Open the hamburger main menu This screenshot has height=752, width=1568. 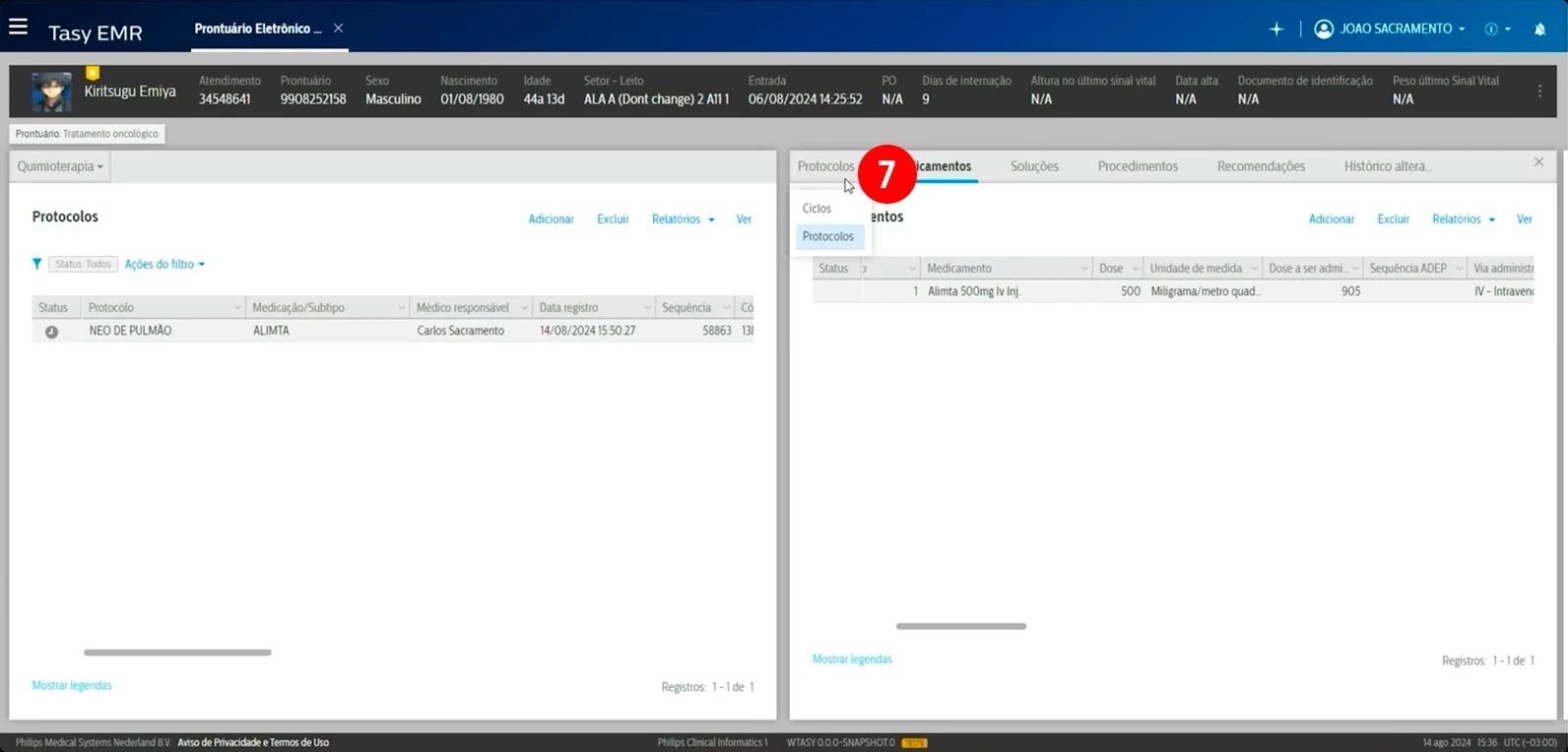click(x=18, y=27)
